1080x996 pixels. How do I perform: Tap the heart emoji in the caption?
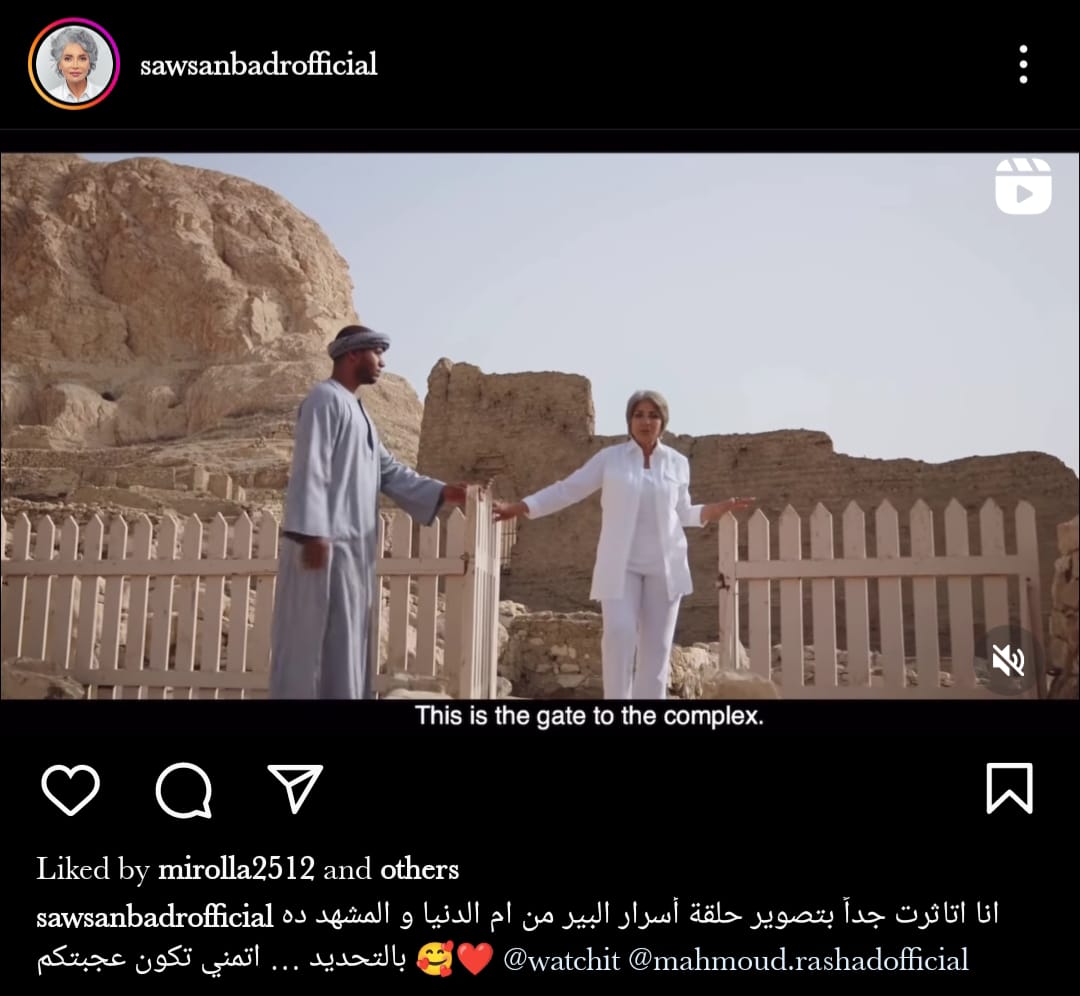(475, 960)
